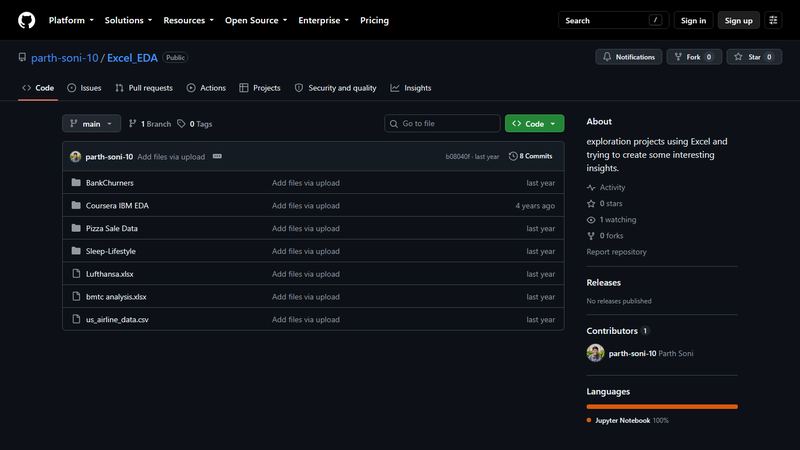The height and width of the screenshot is (450, 800).
Task: Go to the Pricing page
Action: (374, 20)
